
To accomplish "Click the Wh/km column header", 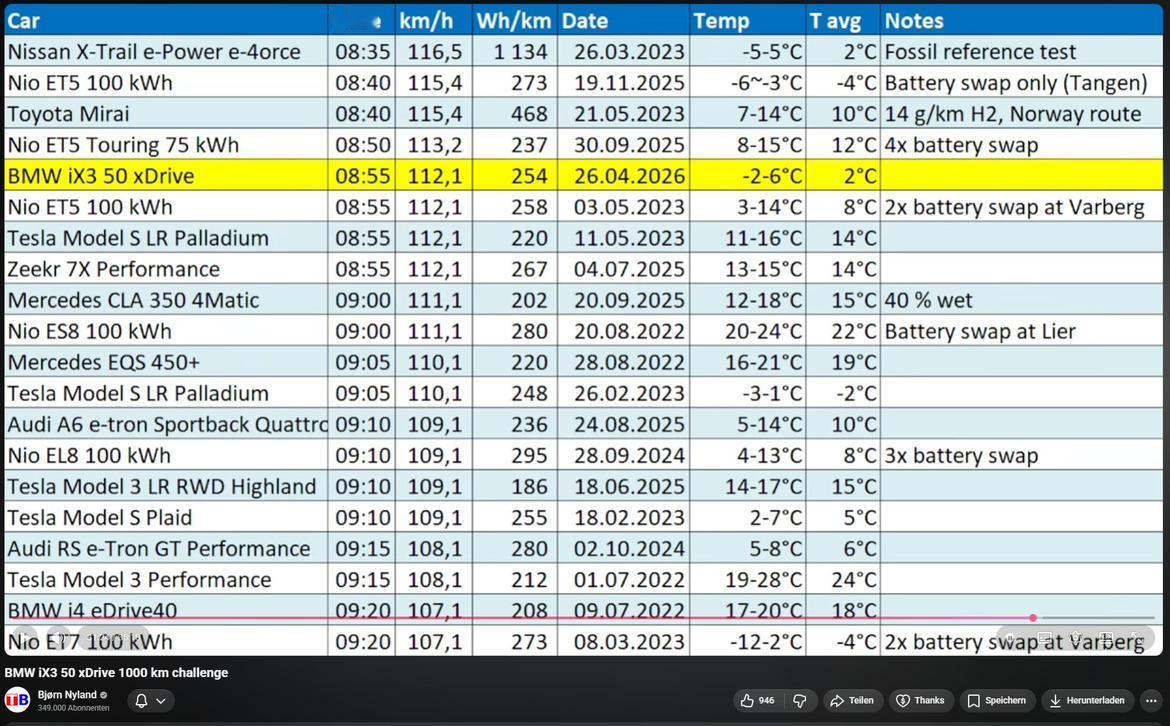I will click(x=513, y=21).
